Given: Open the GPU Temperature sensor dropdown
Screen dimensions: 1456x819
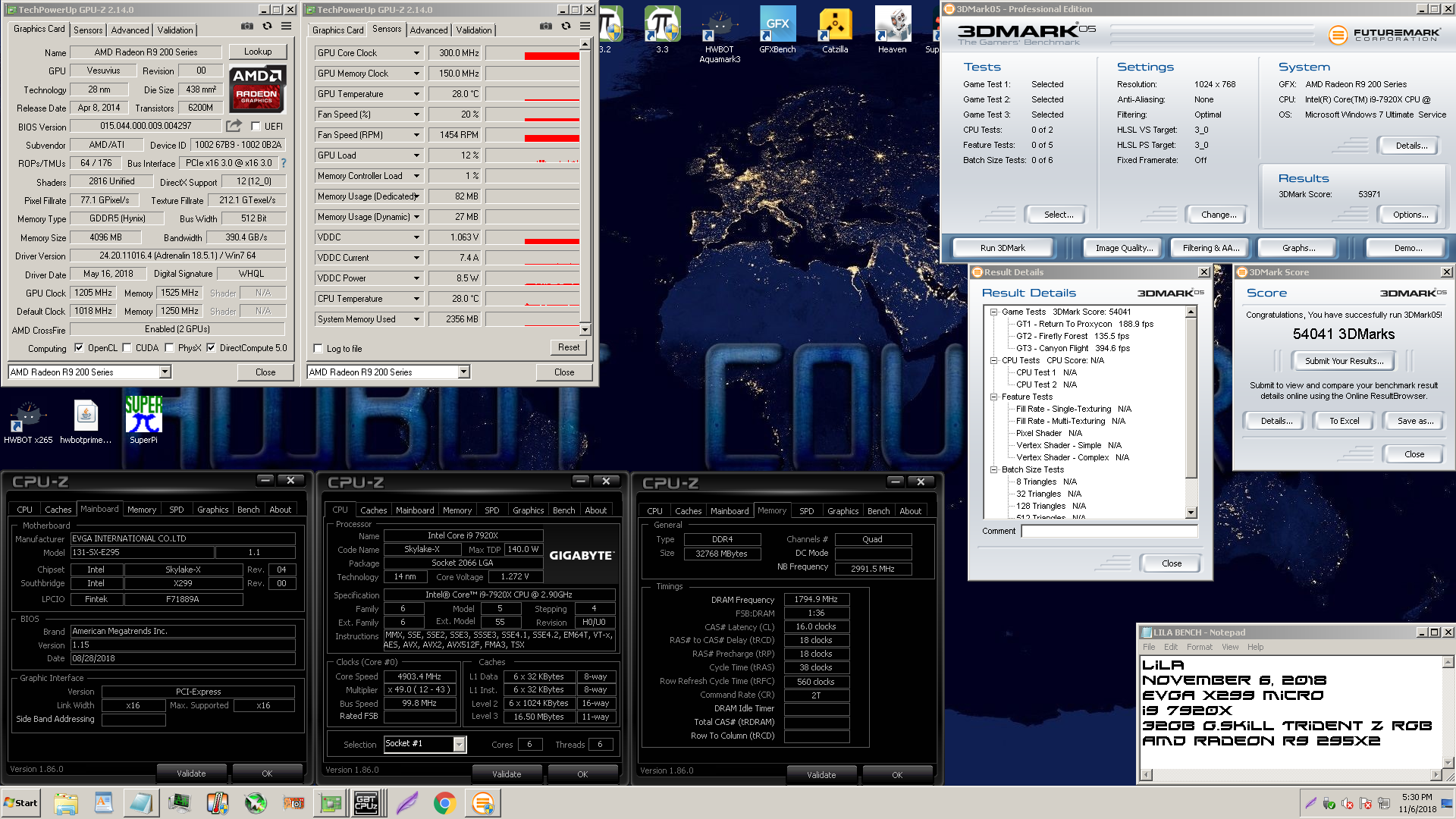Looking at the screenshot, I should 416,94.
